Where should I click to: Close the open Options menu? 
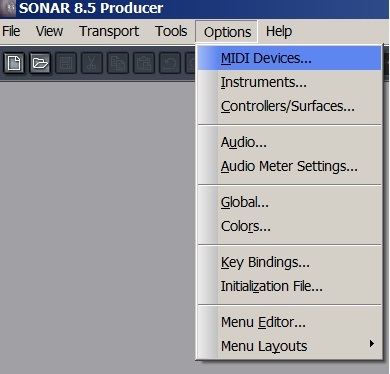(x=227, y=32)
